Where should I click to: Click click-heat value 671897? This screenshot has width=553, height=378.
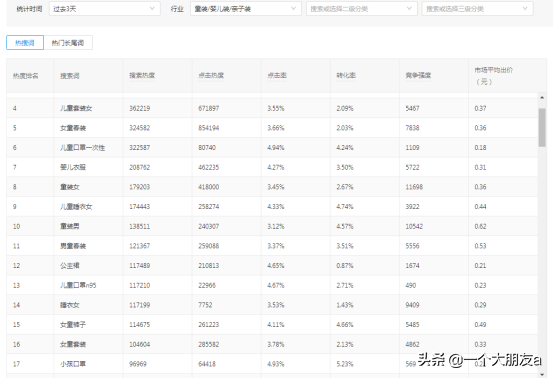tap(209, 108)
